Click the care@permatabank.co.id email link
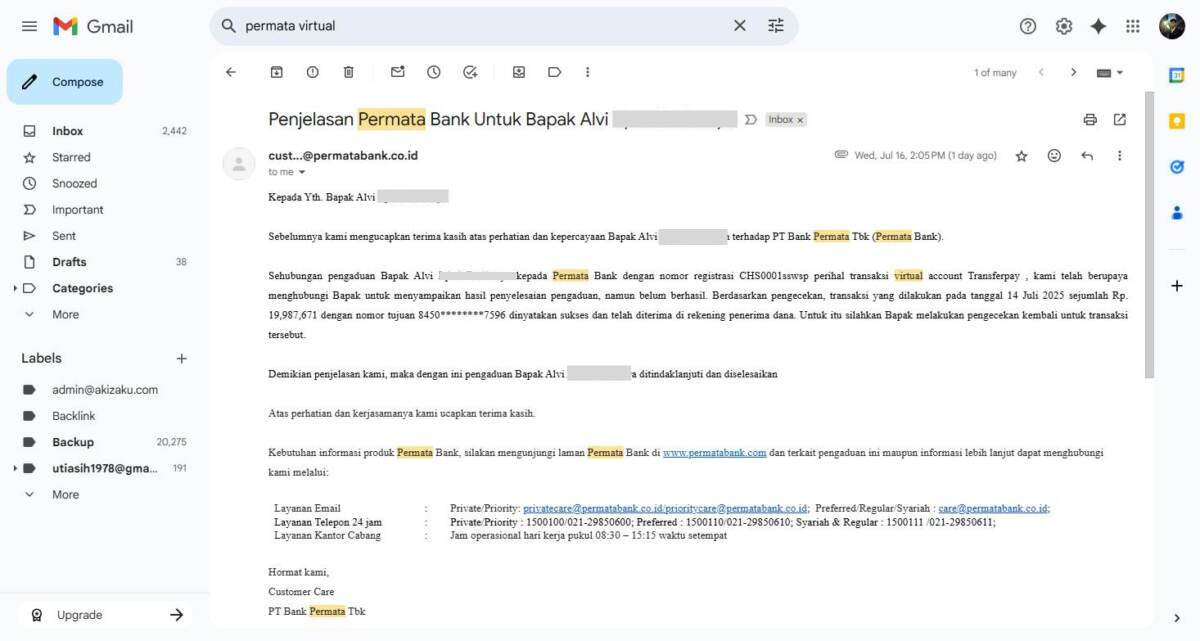Screen dimensions: 1200x641 pyautogui.click(x=993, y=508)
